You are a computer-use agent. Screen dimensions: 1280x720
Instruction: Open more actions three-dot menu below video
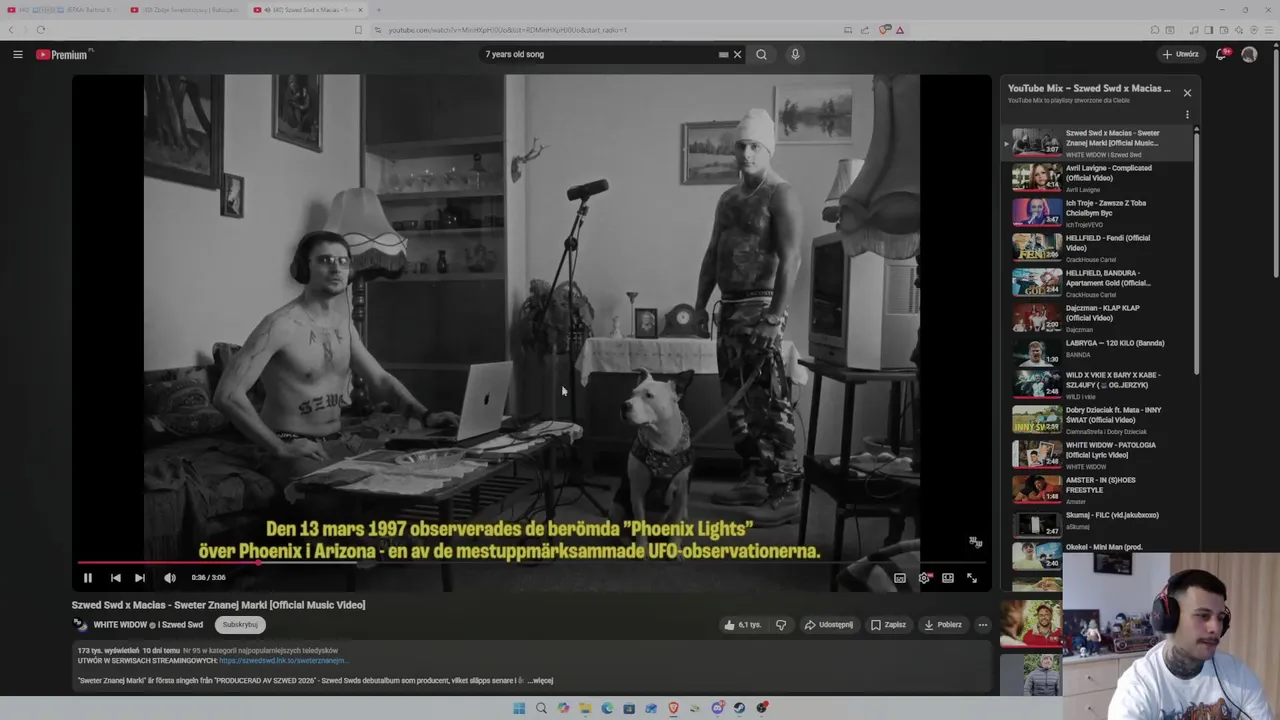[x=983, y=625]
